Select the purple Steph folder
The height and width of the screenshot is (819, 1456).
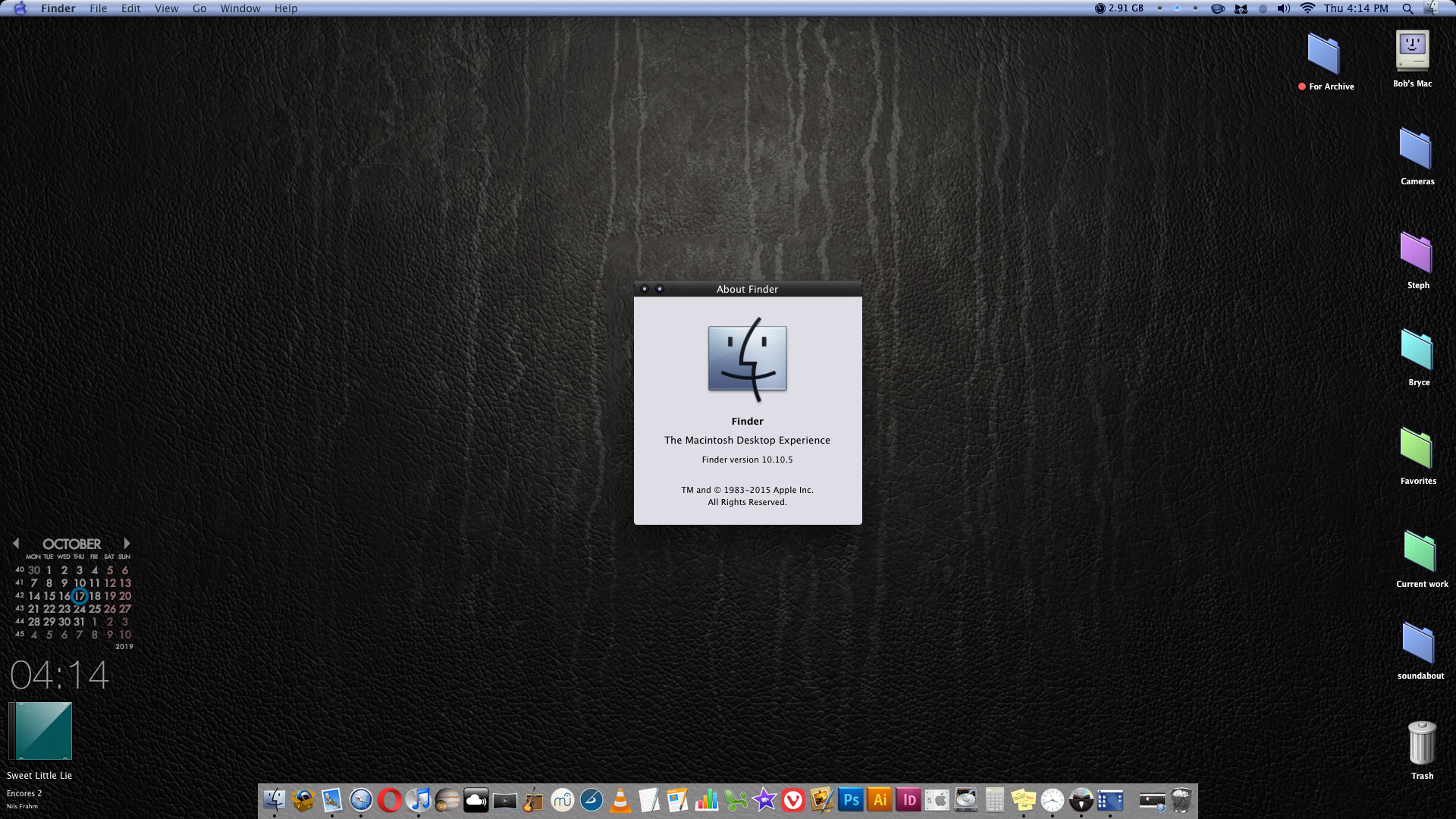[x=1415, y=253]
